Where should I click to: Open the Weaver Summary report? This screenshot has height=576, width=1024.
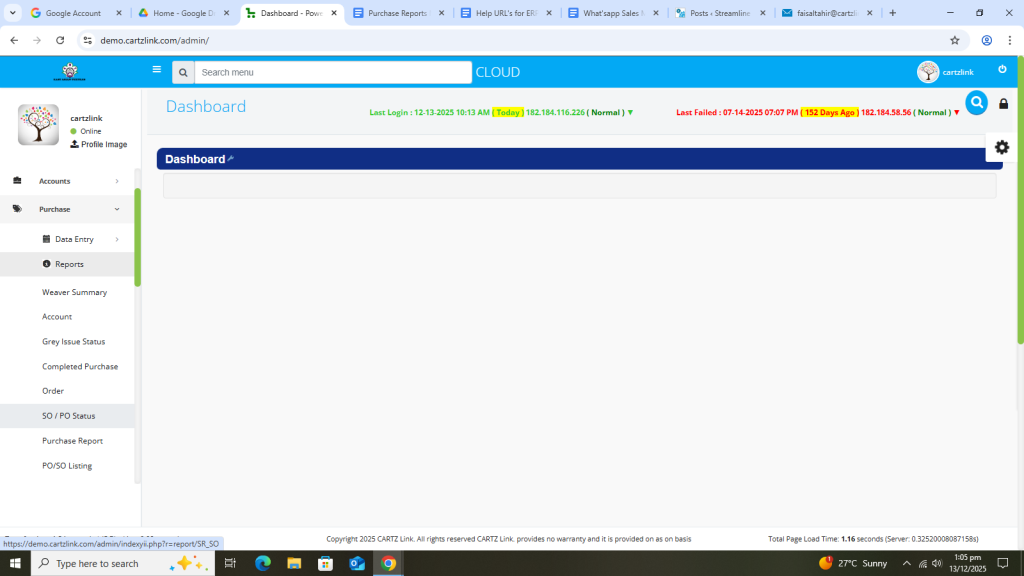pyautogui.click(x=74, y=292)
